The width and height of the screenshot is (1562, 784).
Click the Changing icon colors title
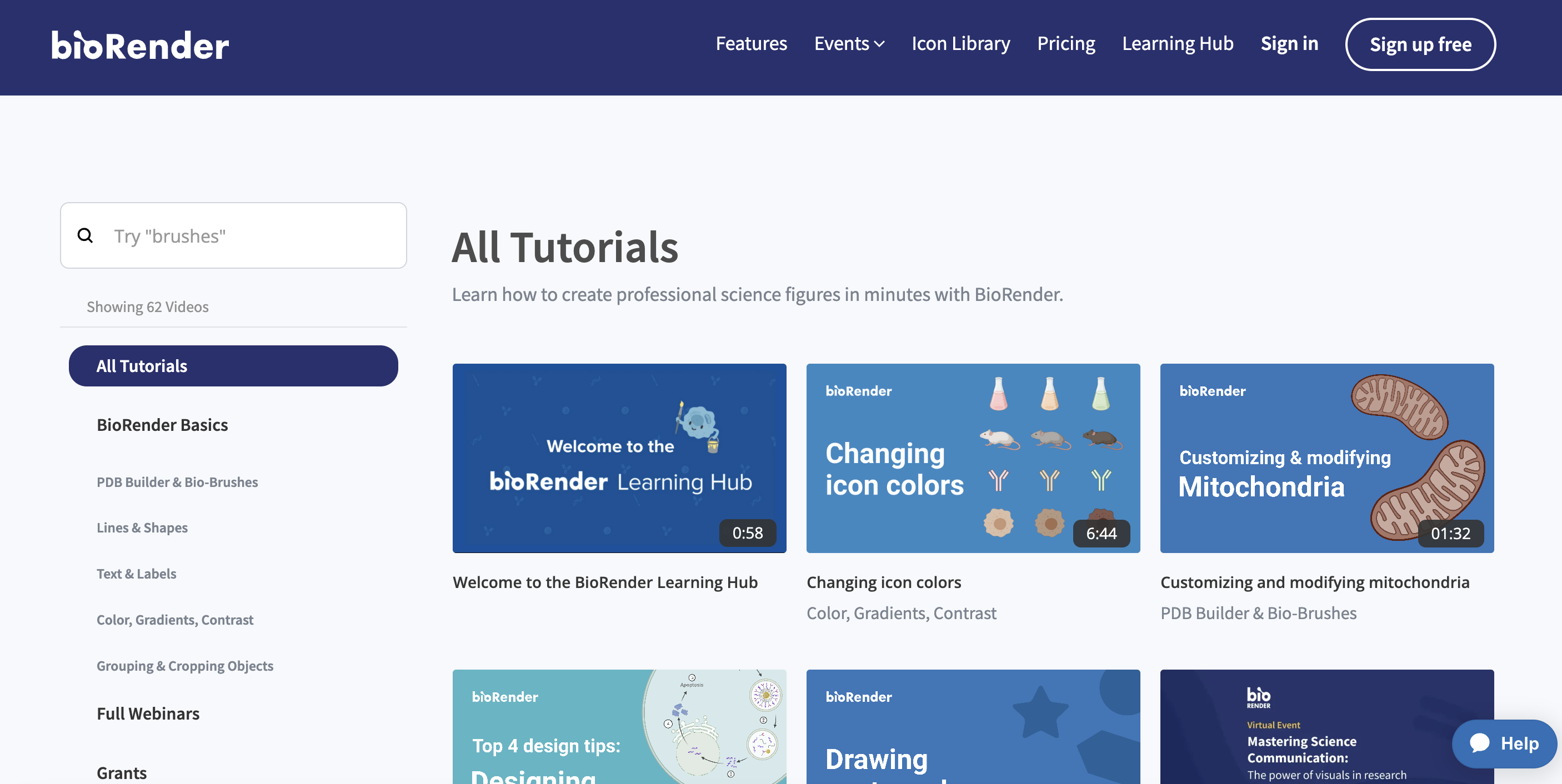883,582
